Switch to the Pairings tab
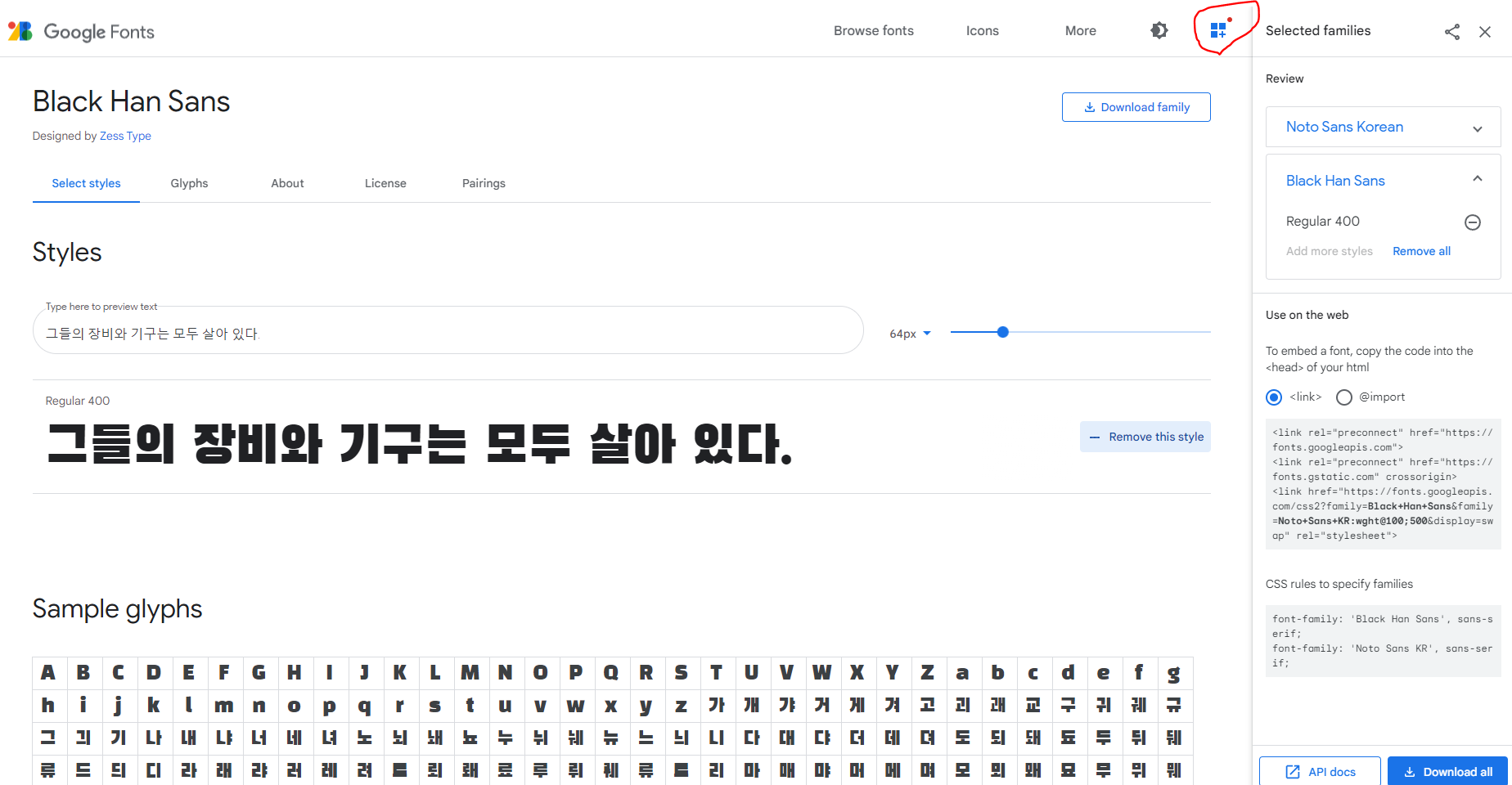1512x785 pixels. [x=484, y=183]
